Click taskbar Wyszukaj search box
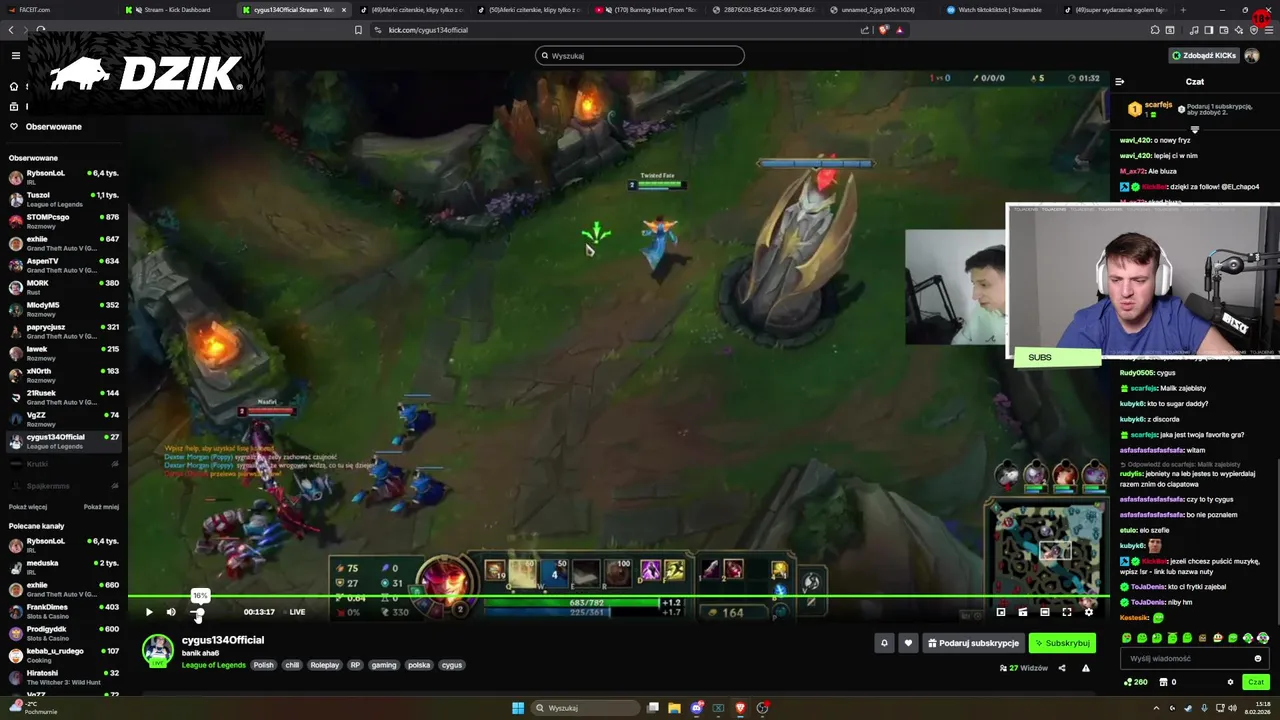The width and height of the screenshot is (1280, 720). coord(586,708)
